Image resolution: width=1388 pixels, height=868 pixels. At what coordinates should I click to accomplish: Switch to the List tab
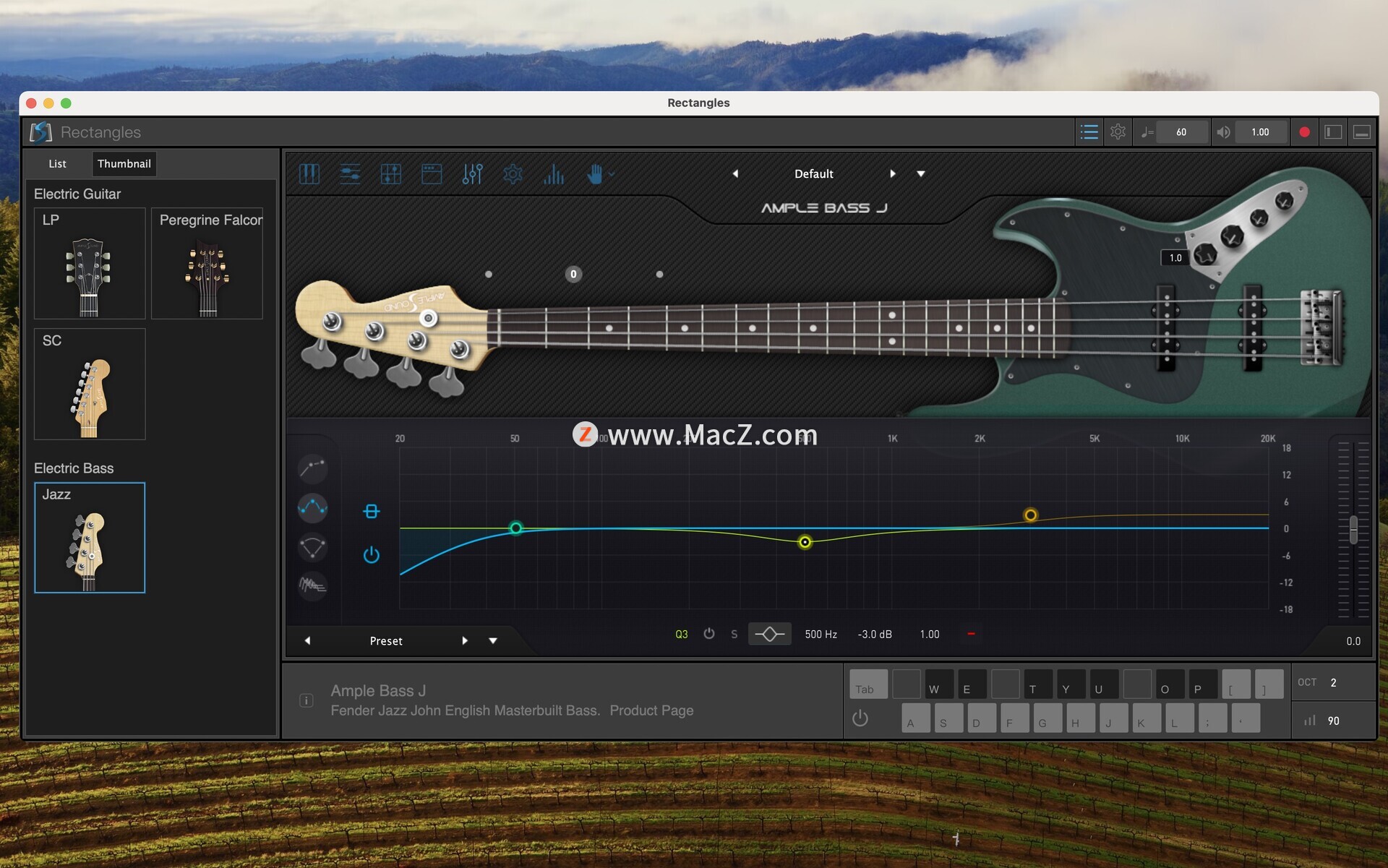[57, 164]
